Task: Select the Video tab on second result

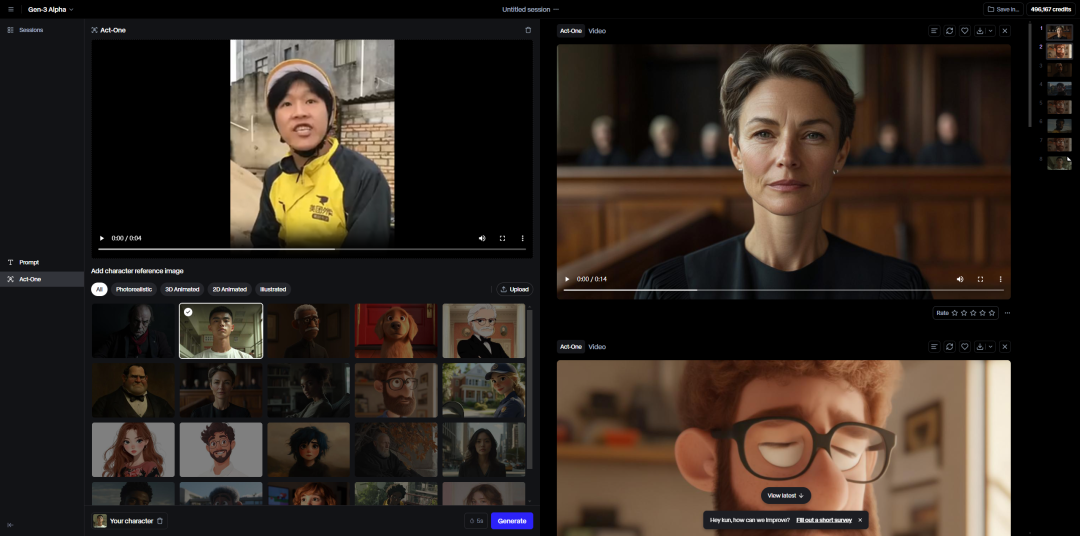Action: coord(597,347)
